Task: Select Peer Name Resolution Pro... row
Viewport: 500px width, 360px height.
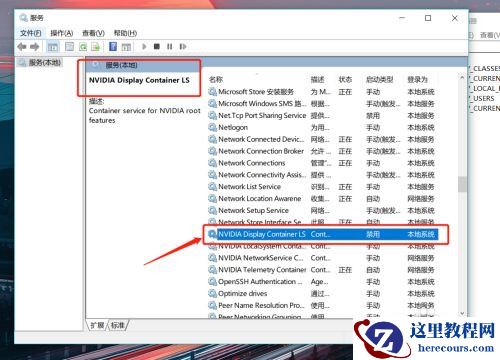Action: [x=322, y=305]
